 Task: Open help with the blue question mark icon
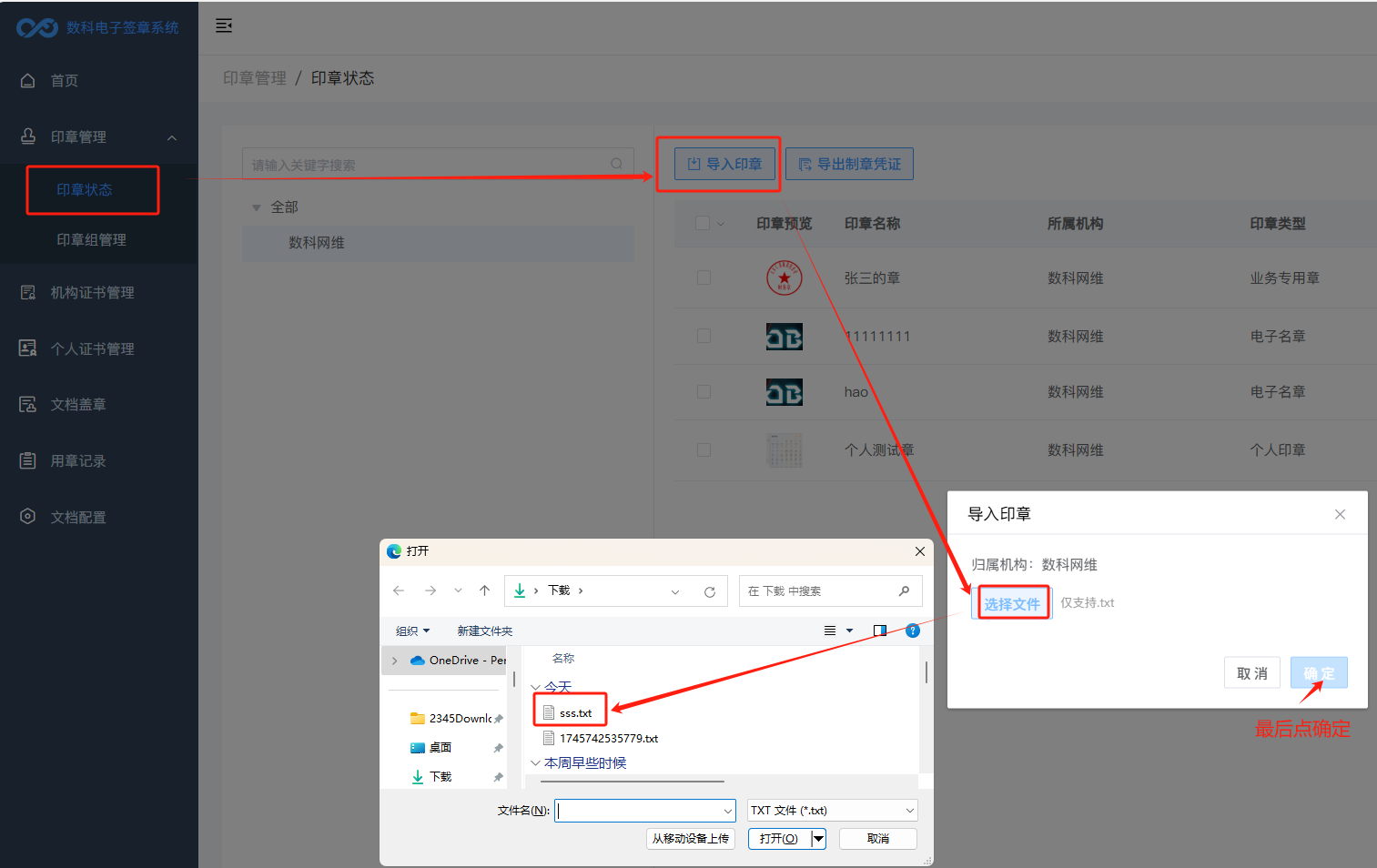point(913,631)
